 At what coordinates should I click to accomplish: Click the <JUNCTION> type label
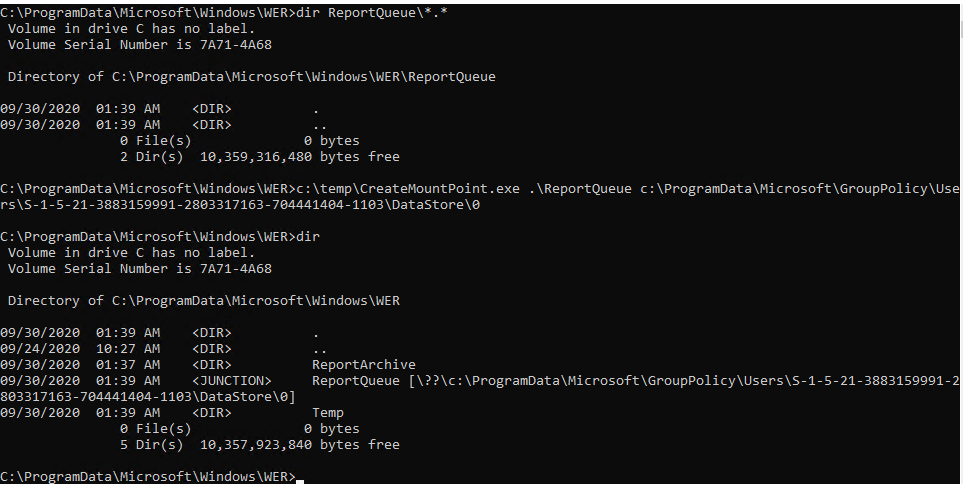point(231,381)
